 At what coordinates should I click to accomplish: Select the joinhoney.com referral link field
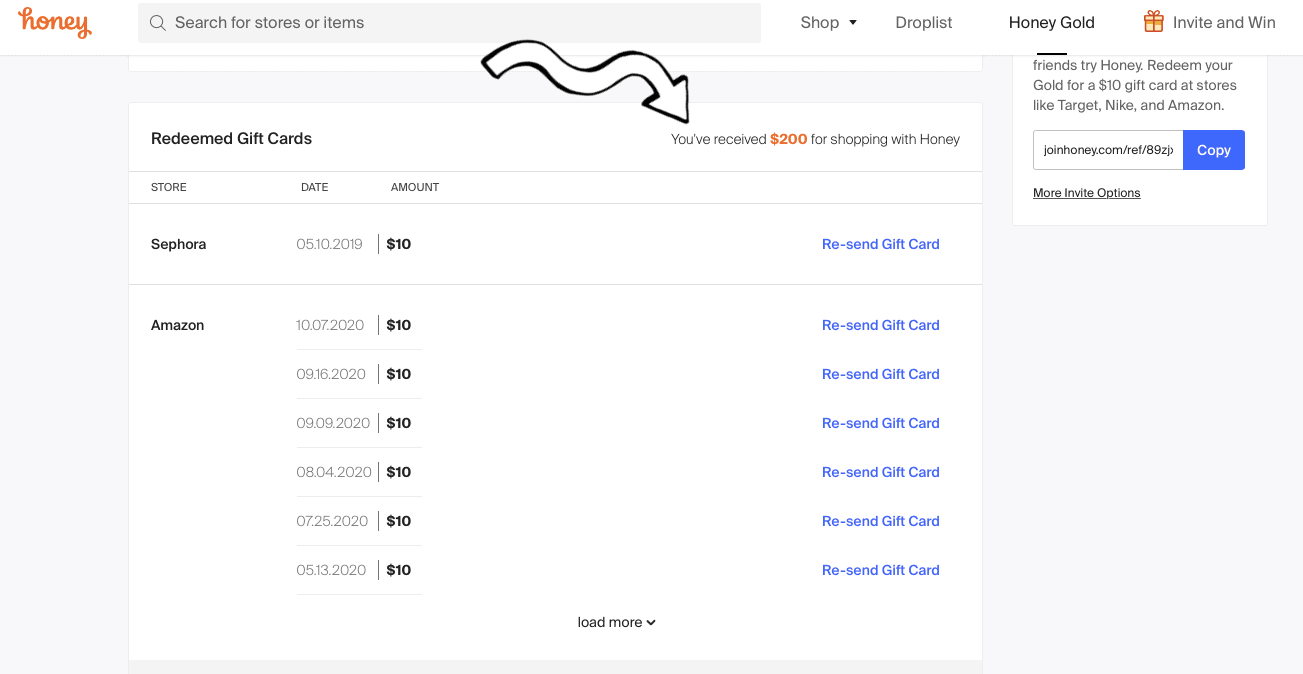1107,150
